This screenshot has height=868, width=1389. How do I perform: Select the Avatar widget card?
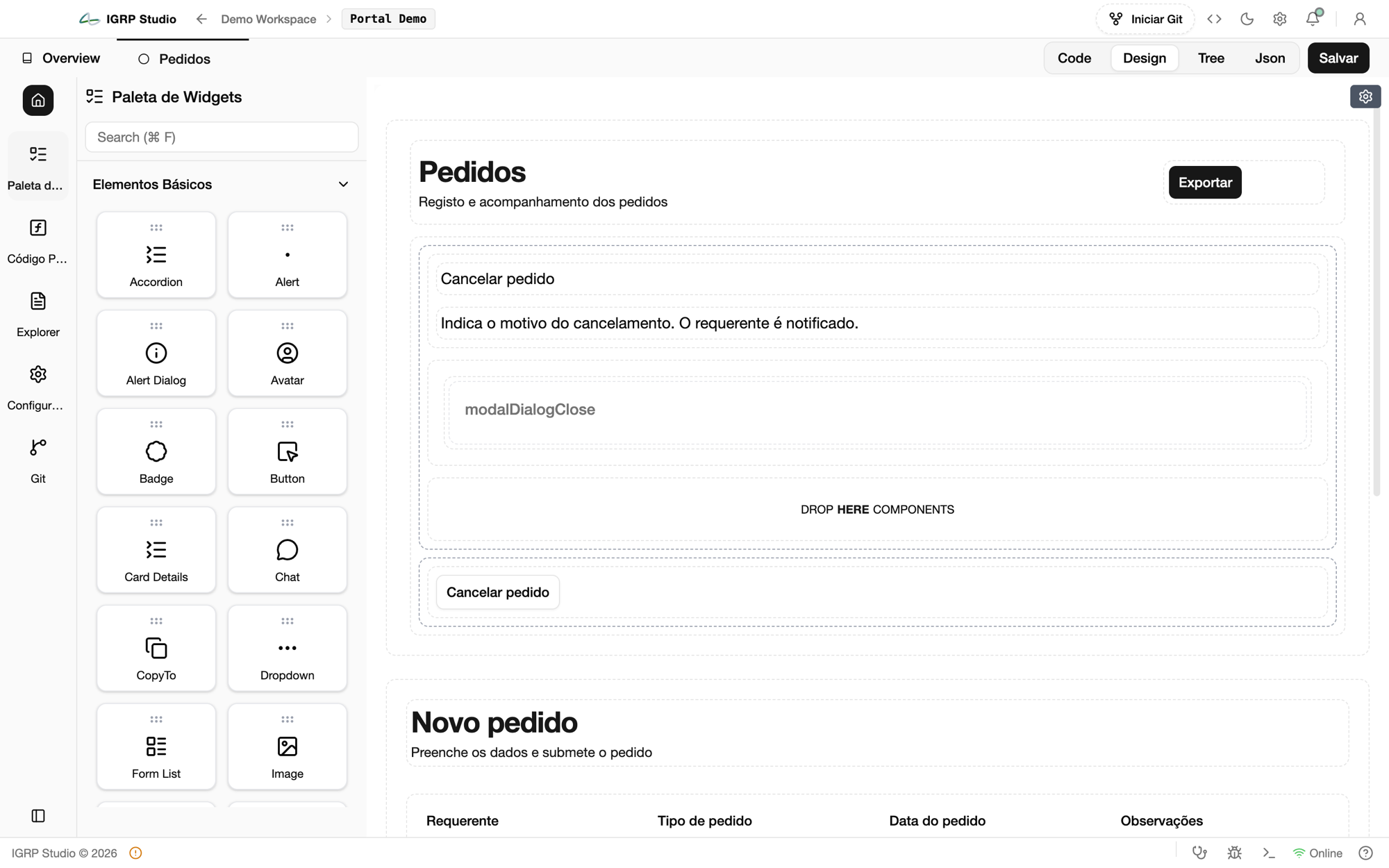tap(288, 353)
